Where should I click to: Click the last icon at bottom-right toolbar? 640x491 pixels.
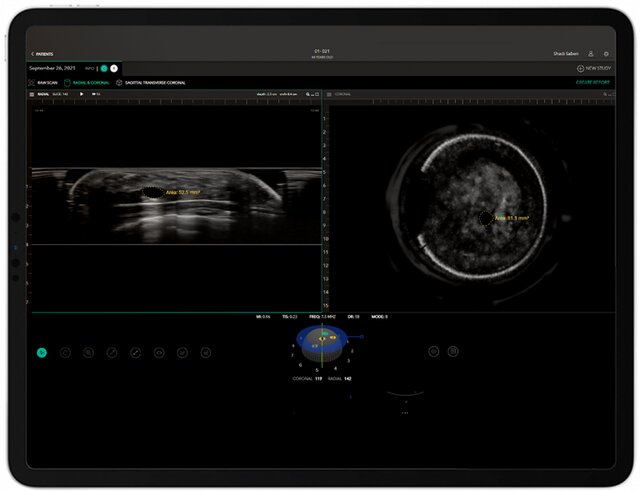coord(453,352)
